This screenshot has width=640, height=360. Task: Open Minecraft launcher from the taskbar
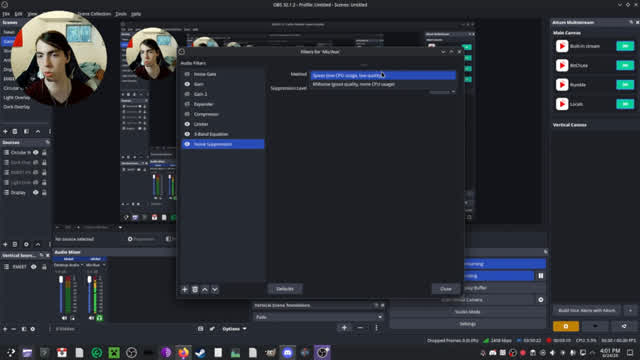[x=114, y=352]
